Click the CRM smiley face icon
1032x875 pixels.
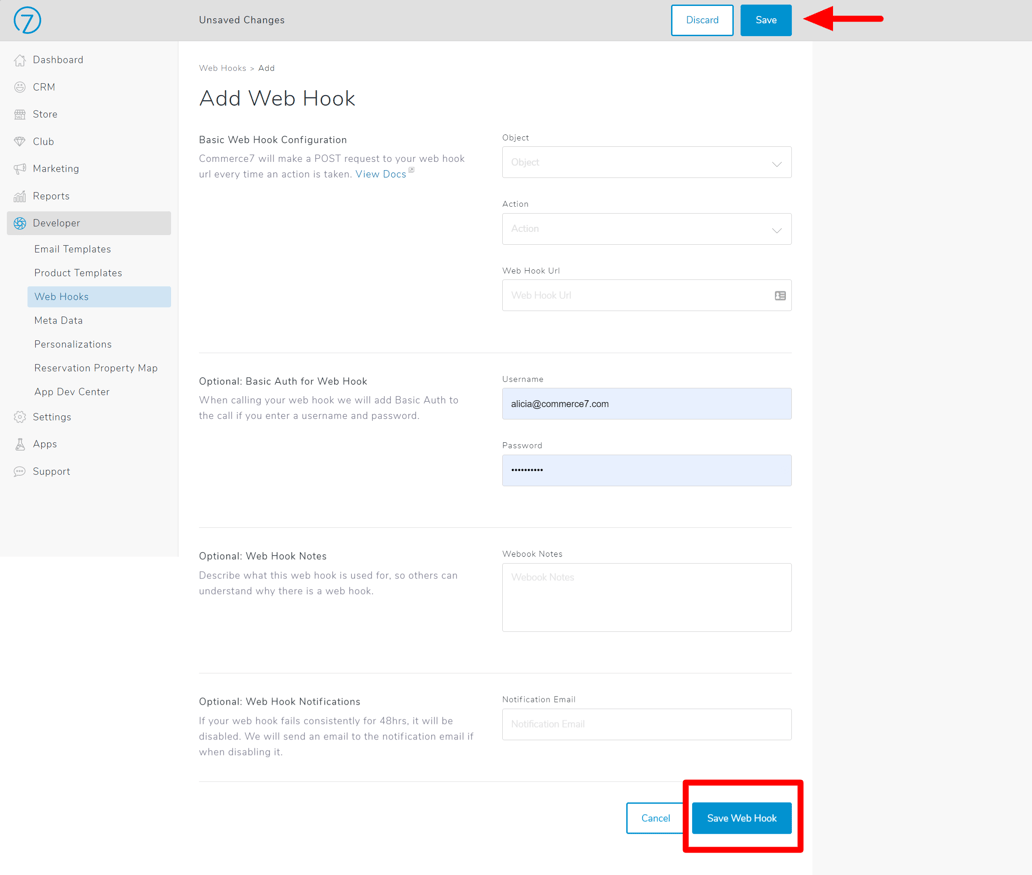point(20,87)
